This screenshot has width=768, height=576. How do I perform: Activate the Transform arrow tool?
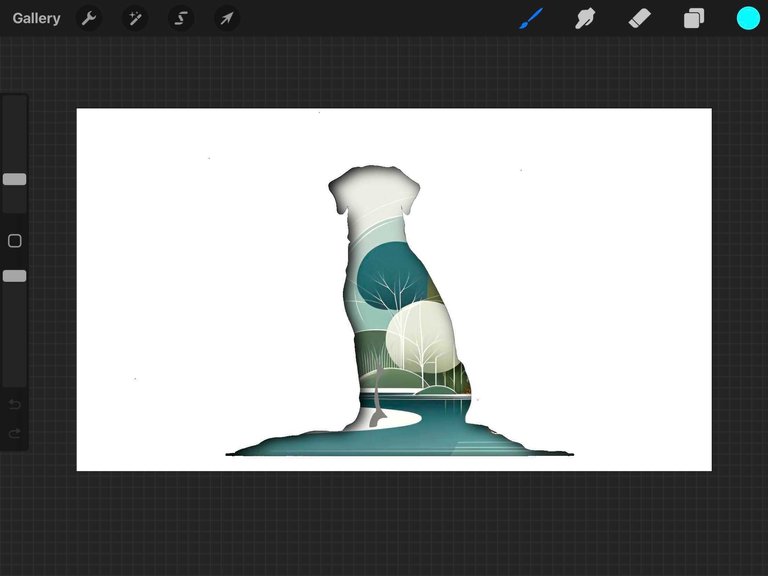(227, 18)
